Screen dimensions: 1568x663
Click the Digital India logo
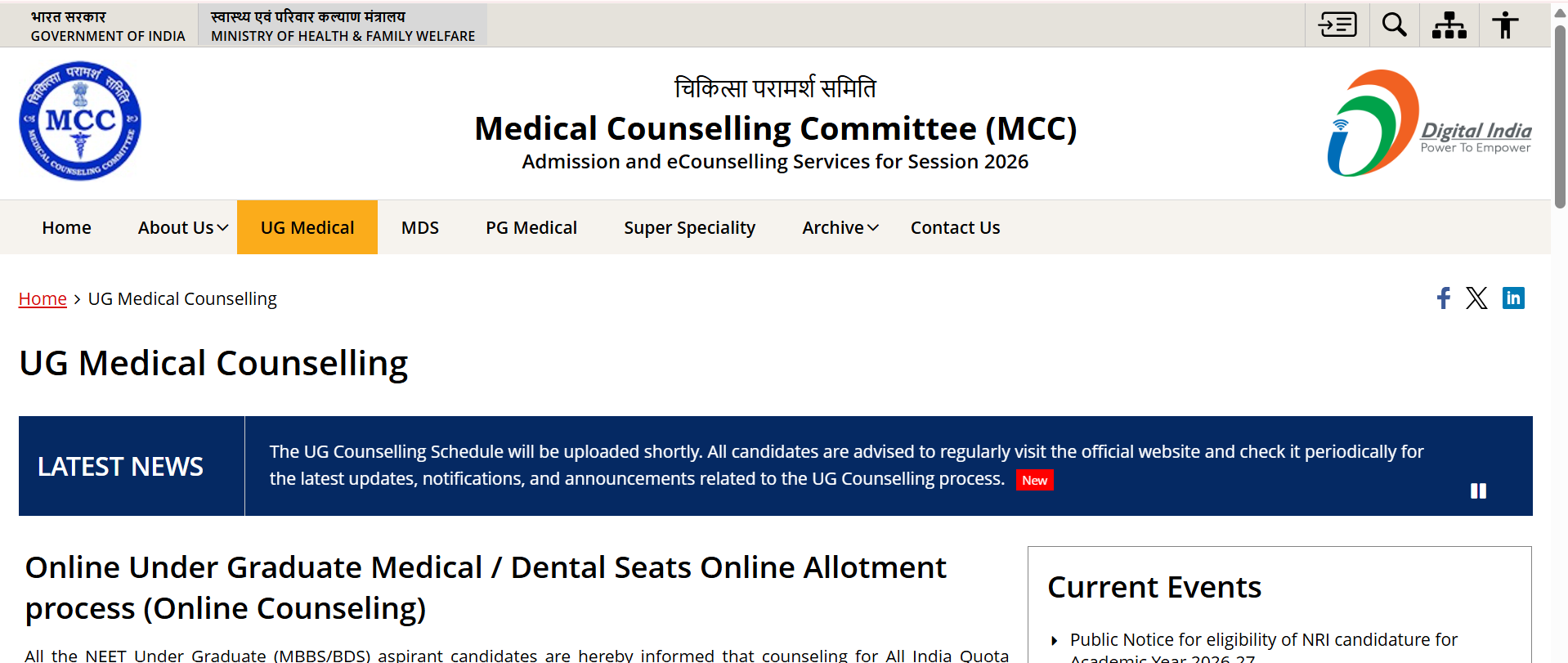[x=1429, y=123]
